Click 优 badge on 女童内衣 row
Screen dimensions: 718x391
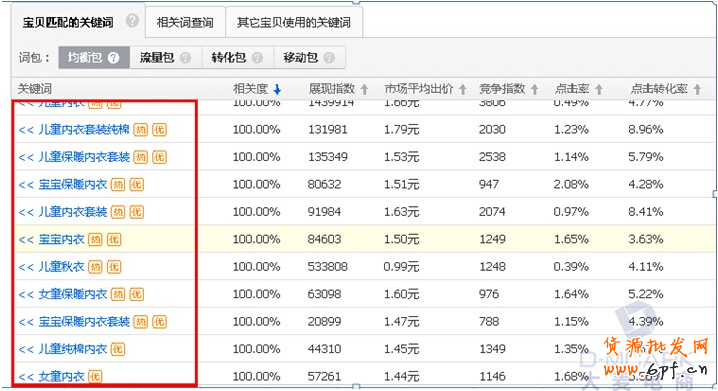pyautogui.click(x=95, y=377)
